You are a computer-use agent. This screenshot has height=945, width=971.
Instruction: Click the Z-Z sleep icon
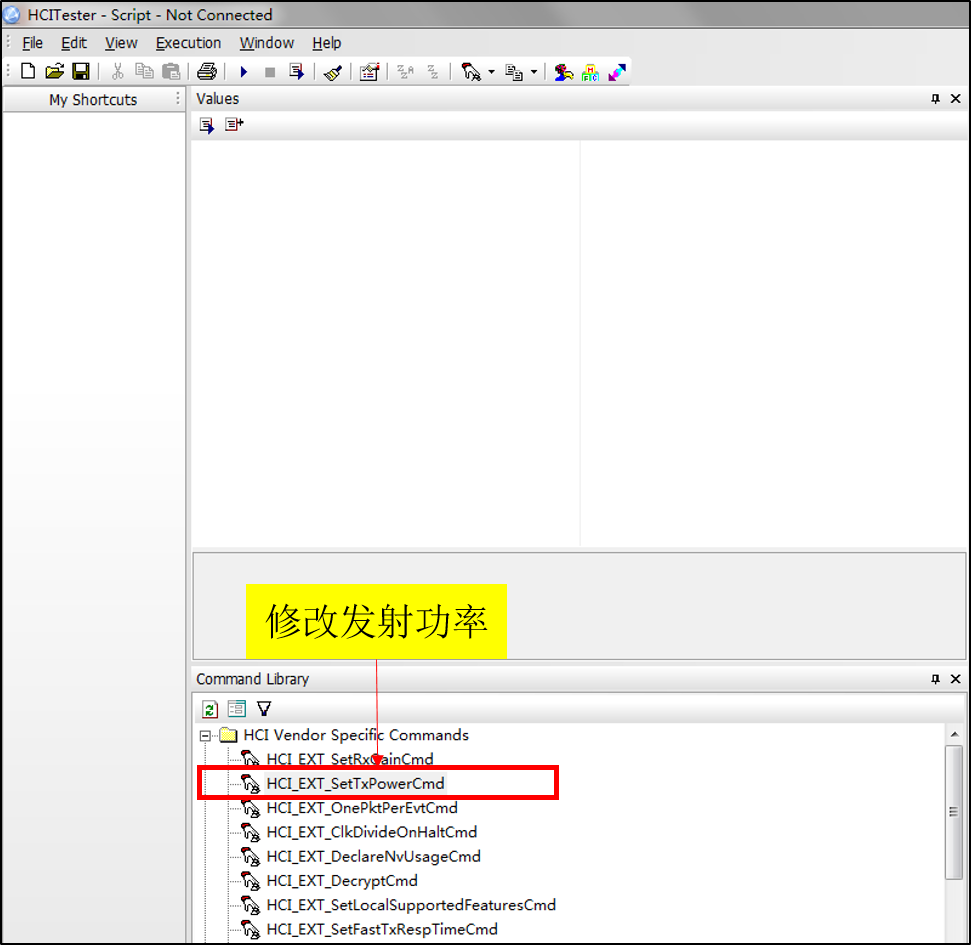pos(433,72)
